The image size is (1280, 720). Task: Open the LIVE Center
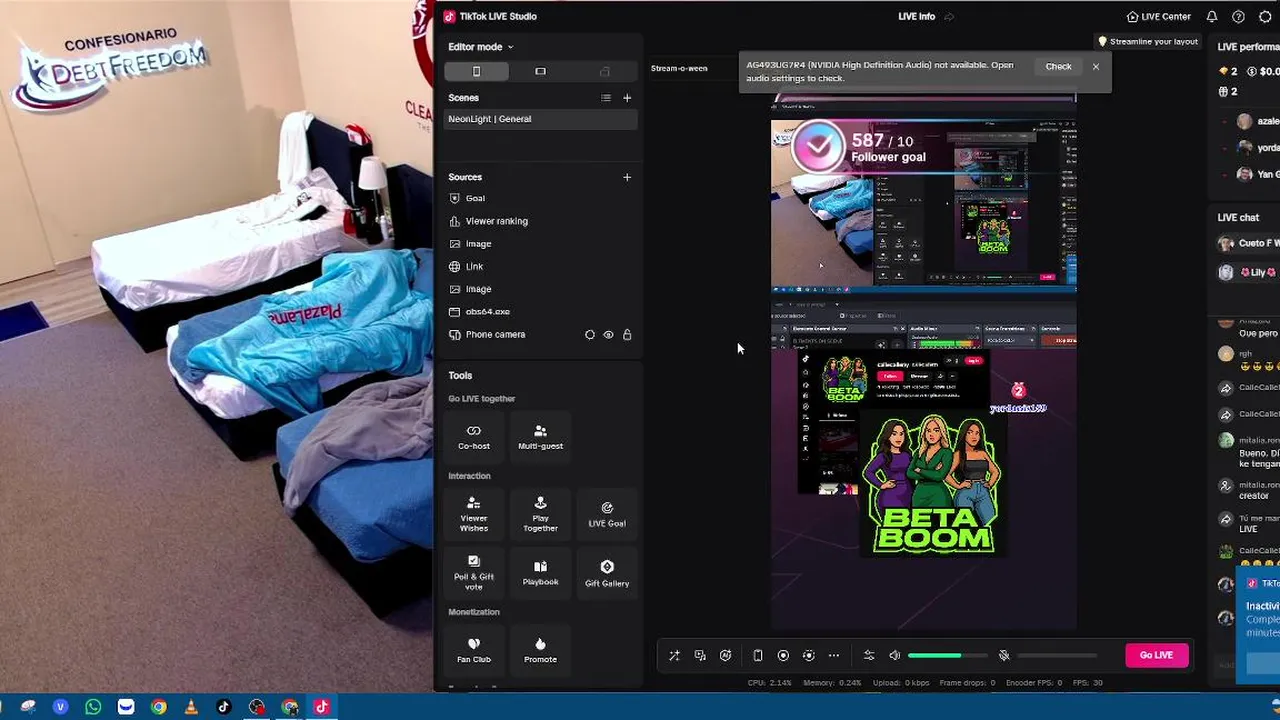tap(1158, 16)
